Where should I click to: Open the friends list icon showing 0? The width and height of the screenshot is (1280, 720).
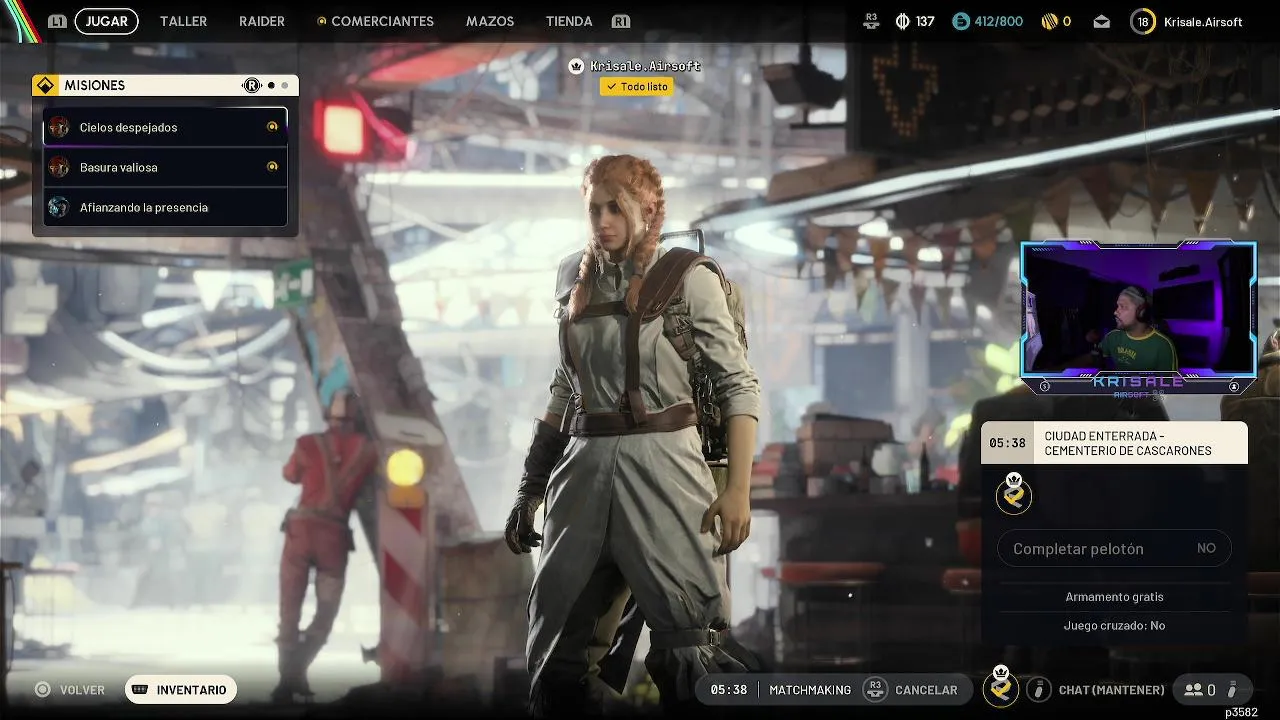click(x=1199, y=690)
